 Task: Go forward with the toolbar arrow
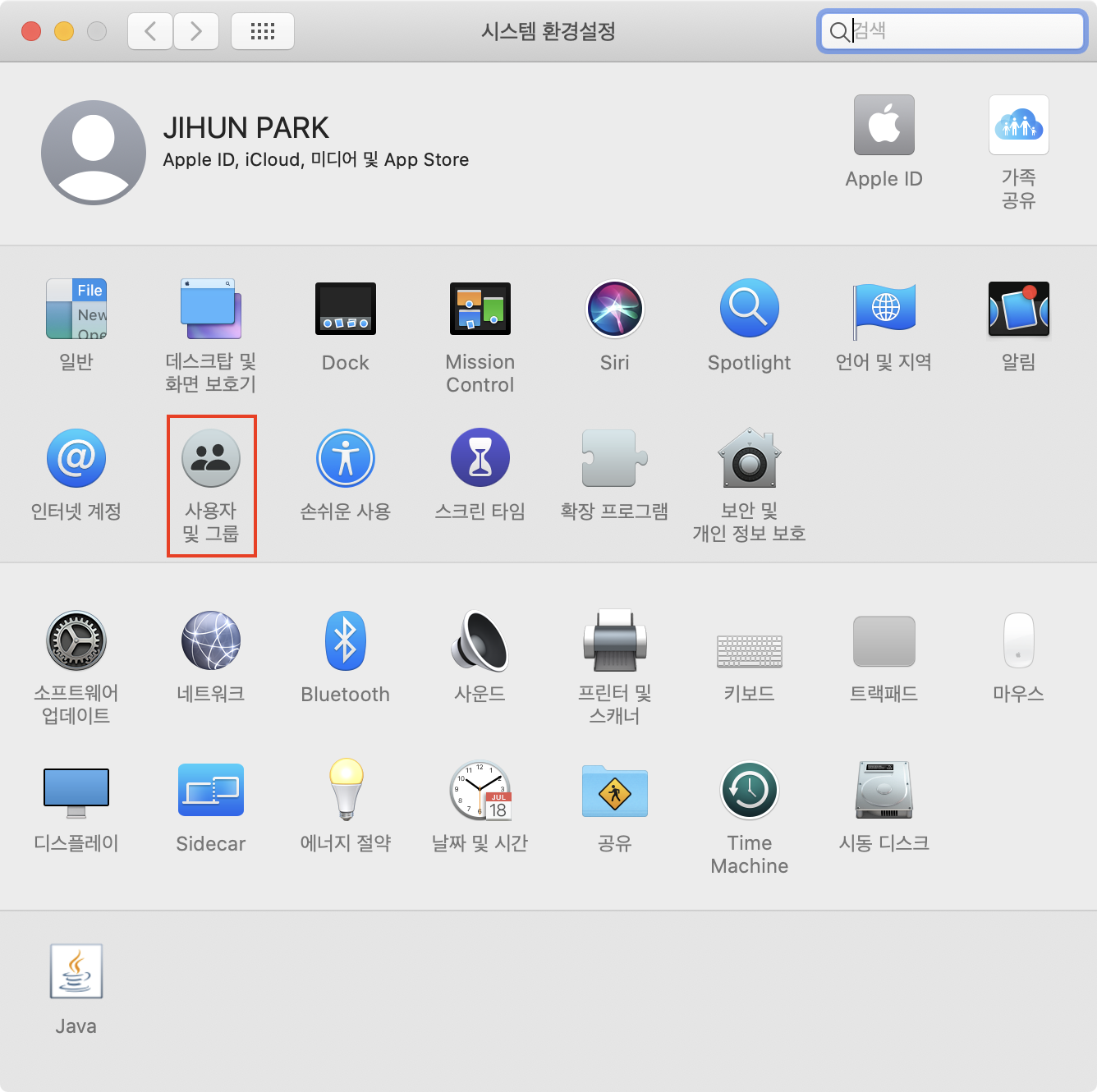196,31
